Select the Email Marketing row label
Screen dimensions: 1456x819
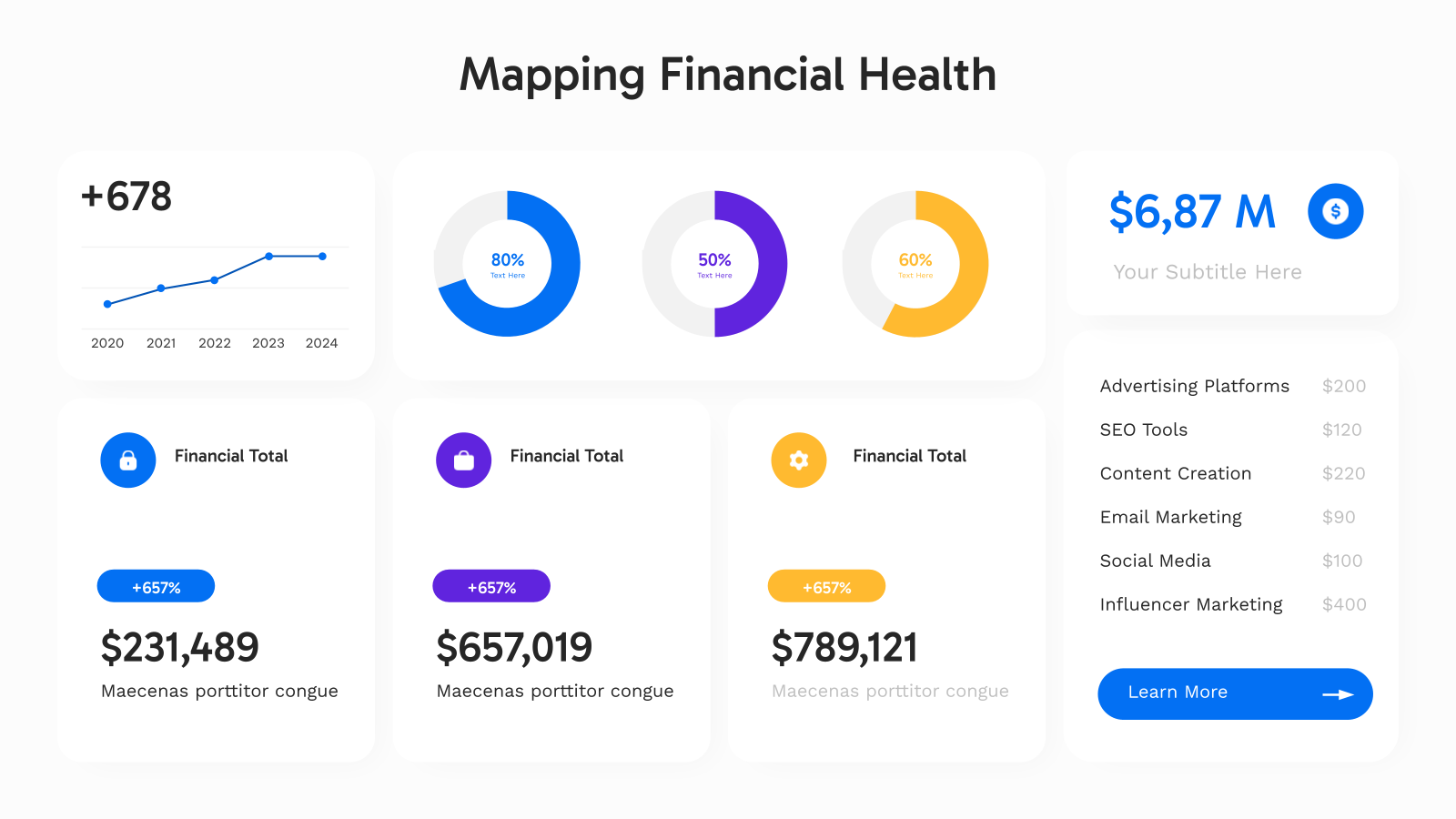point(1171,517)
